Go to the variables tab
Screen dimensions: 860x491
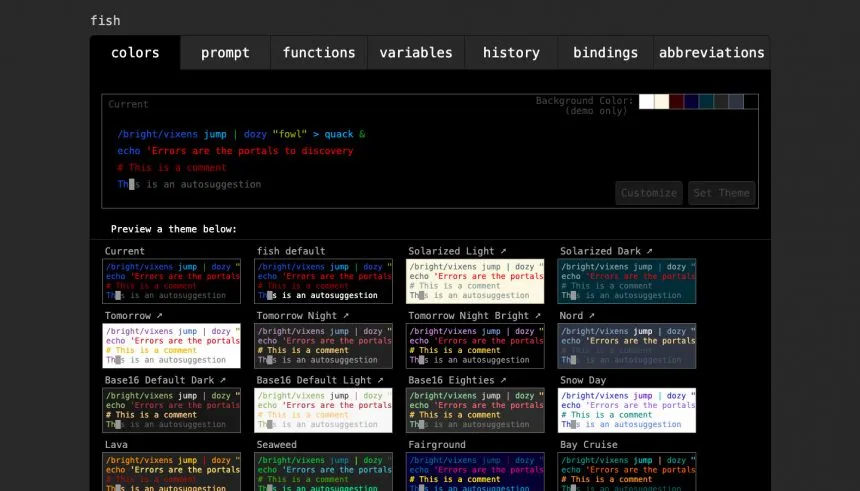pos(416,53)
